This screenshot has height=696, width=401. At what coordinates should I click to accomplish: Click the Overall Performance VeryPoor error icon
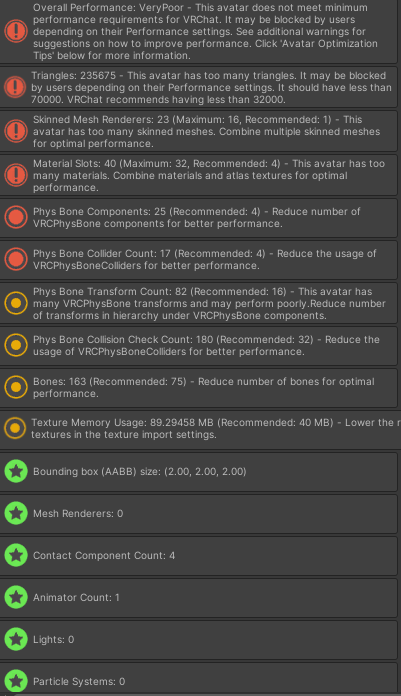click(x=16, y=32)
